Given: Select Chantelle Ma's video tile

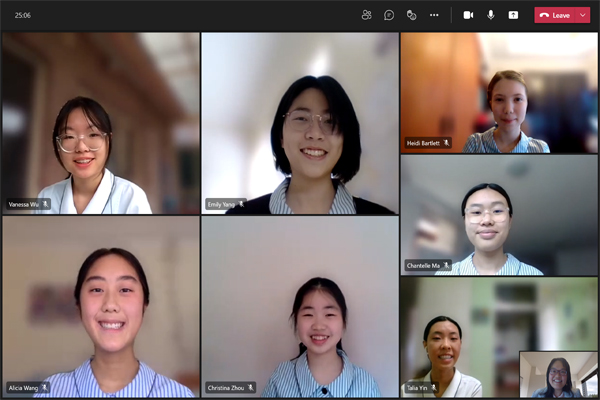Looking at the screenshot, I should (x=499, y=214).
